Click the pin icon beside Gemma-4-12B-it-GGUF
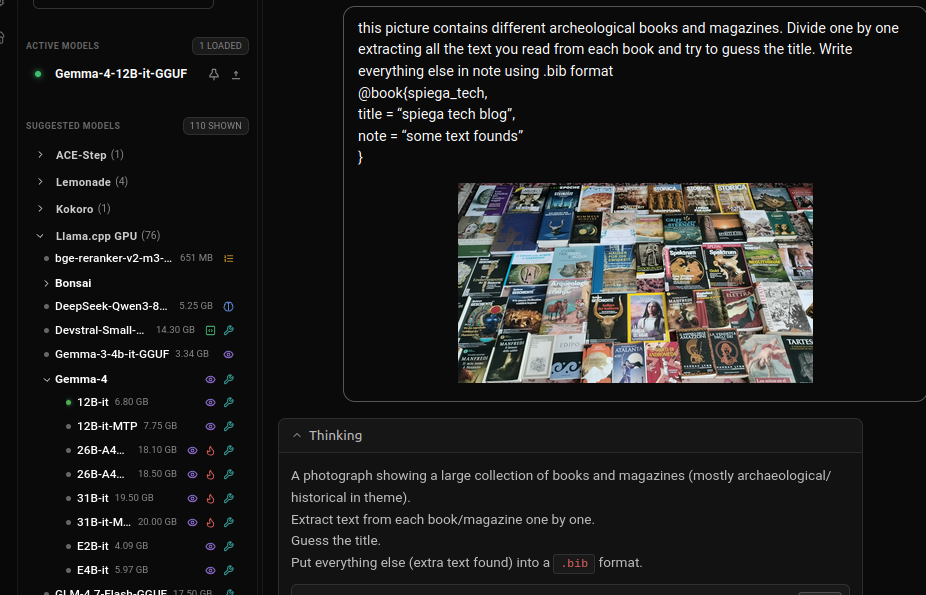926x595 pixels. (214, 74)
